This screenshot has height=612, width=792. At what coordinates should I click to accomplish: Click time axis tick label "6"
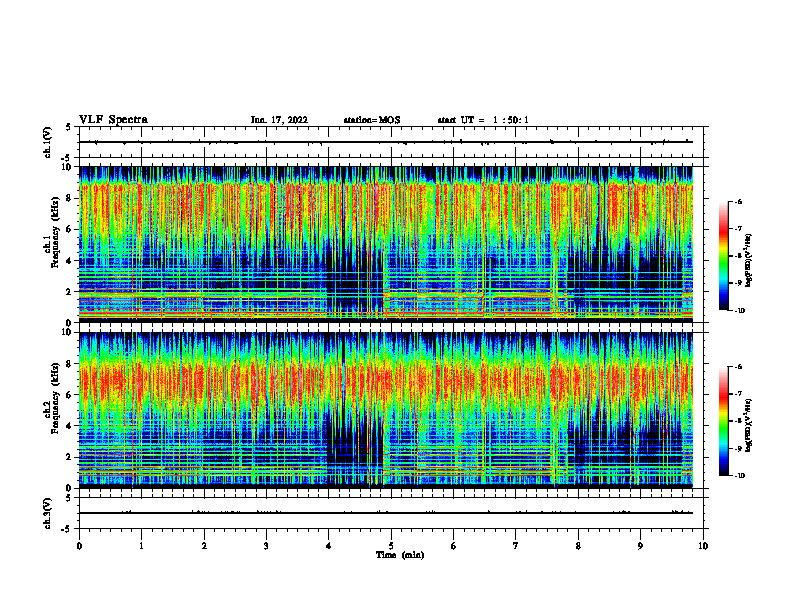(x=453, y=546)
